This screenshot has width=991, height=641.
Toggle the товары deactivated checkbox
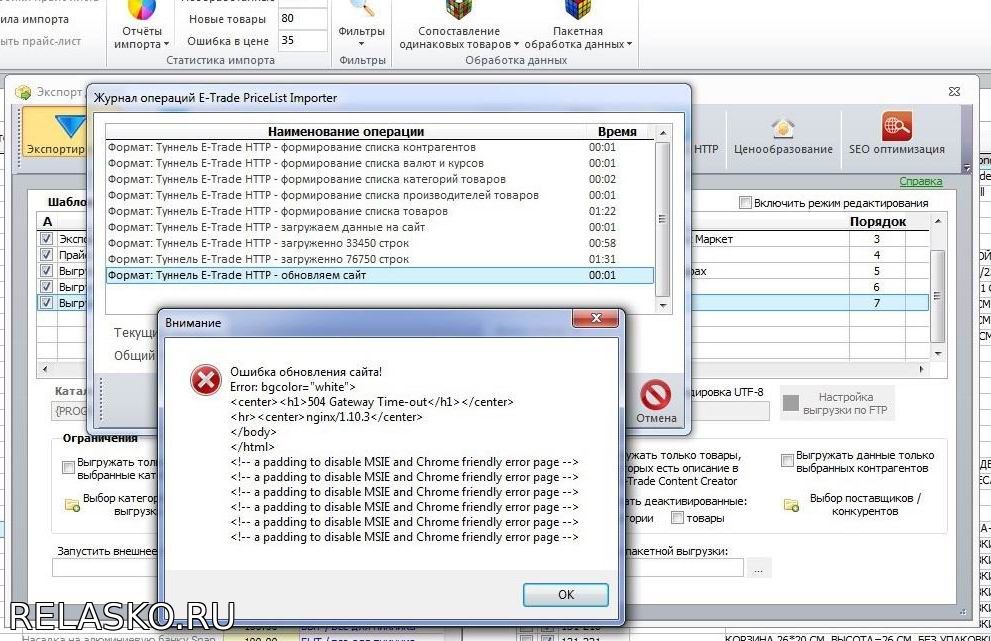click(678, 518)
